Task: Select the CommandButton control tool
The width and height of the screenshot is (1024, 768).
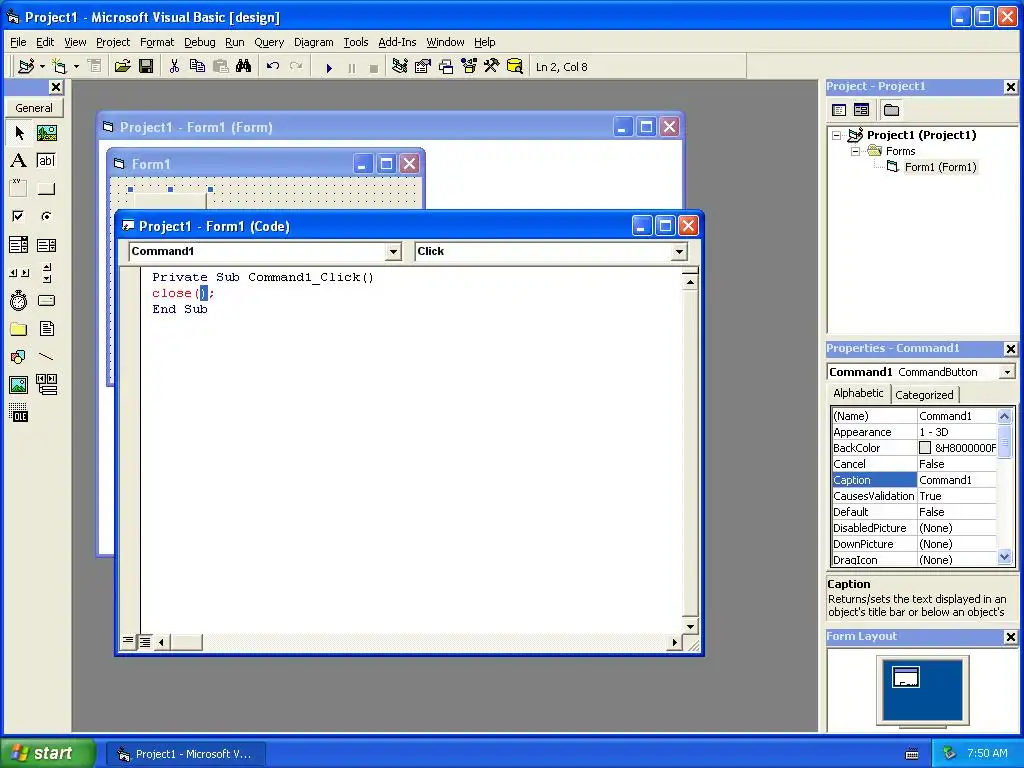Action: point(46,189)
